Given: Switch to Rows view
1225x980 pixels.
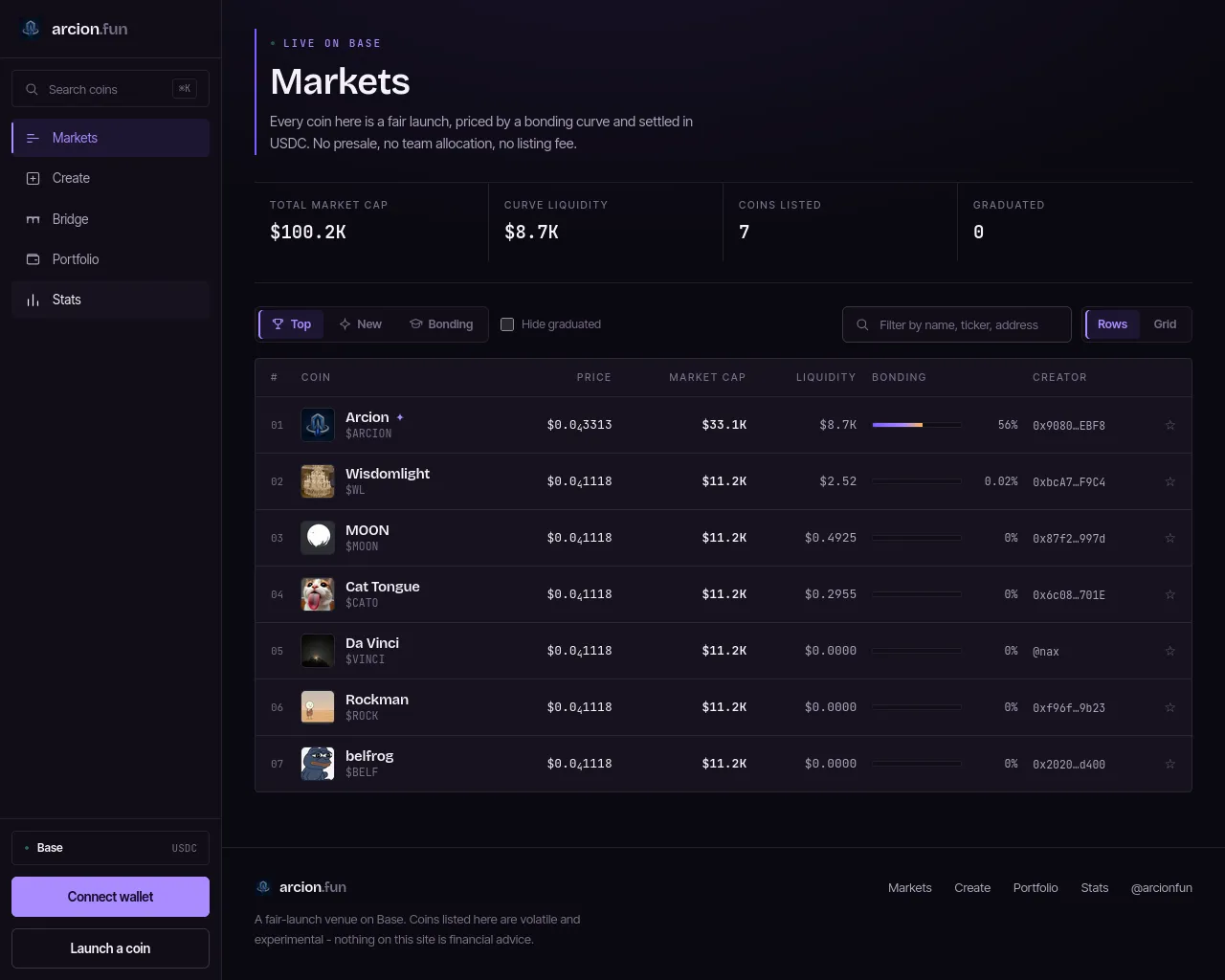Looking at the screenshot, I should click(x=1112, y=324).
